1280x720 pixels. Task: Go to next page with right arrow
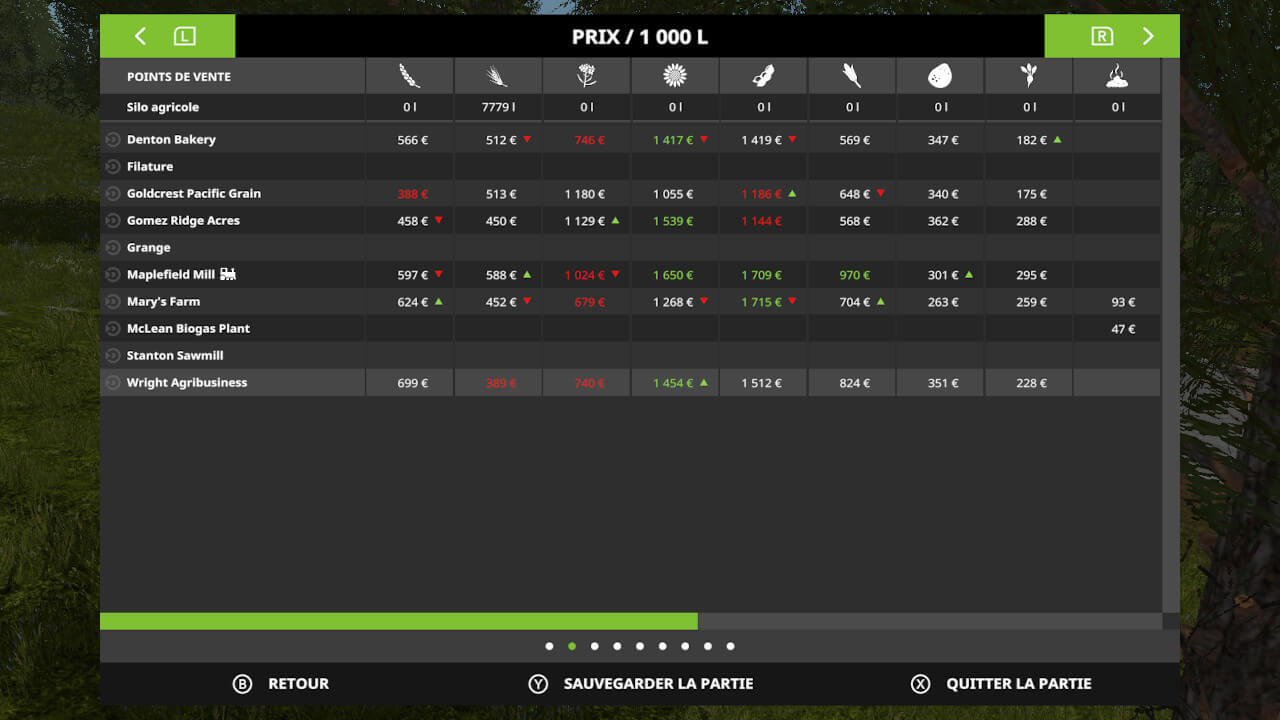point(1147,36)
